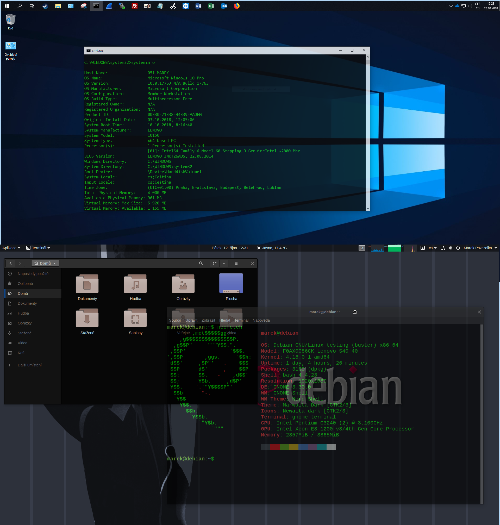Open the Domov path bar dropdown
Screen dimensions: 500x525
coord(45,263)
